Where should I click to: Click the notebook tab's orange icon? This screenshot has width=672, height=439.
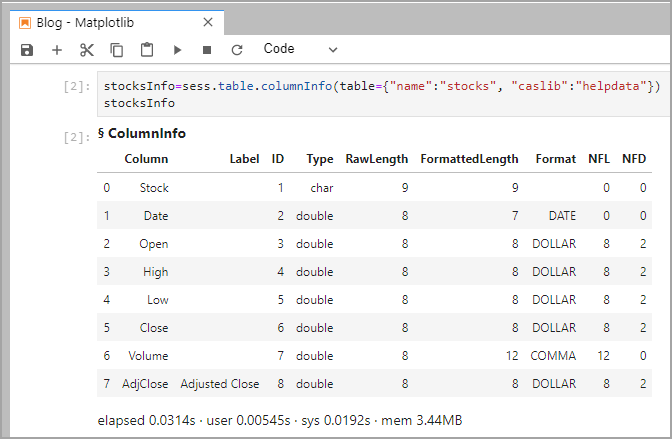click(x=25, y=21)
